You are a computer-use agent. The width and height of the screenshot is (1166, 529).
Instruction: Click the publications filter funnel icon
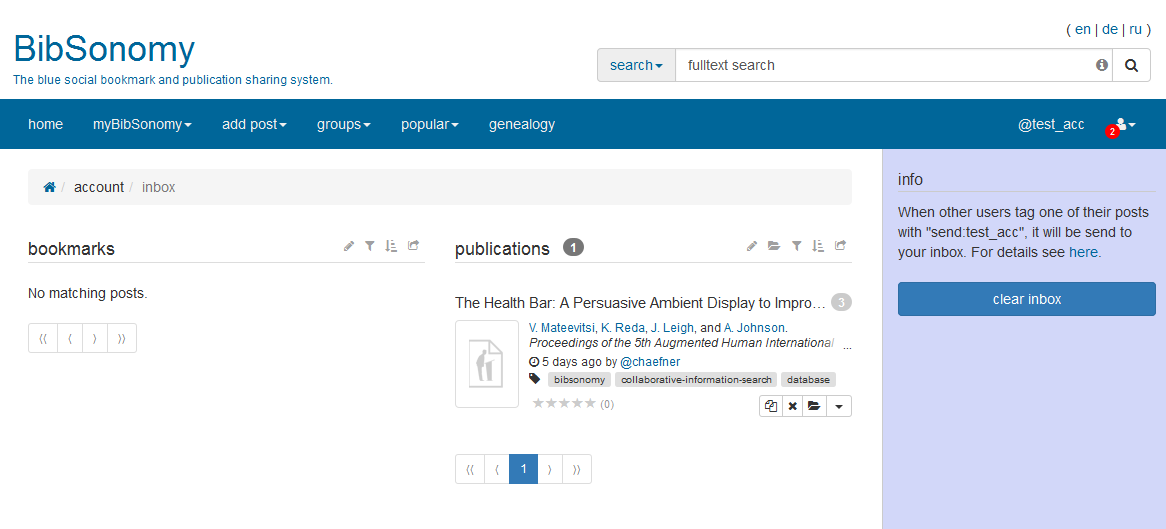click(796, 246)
